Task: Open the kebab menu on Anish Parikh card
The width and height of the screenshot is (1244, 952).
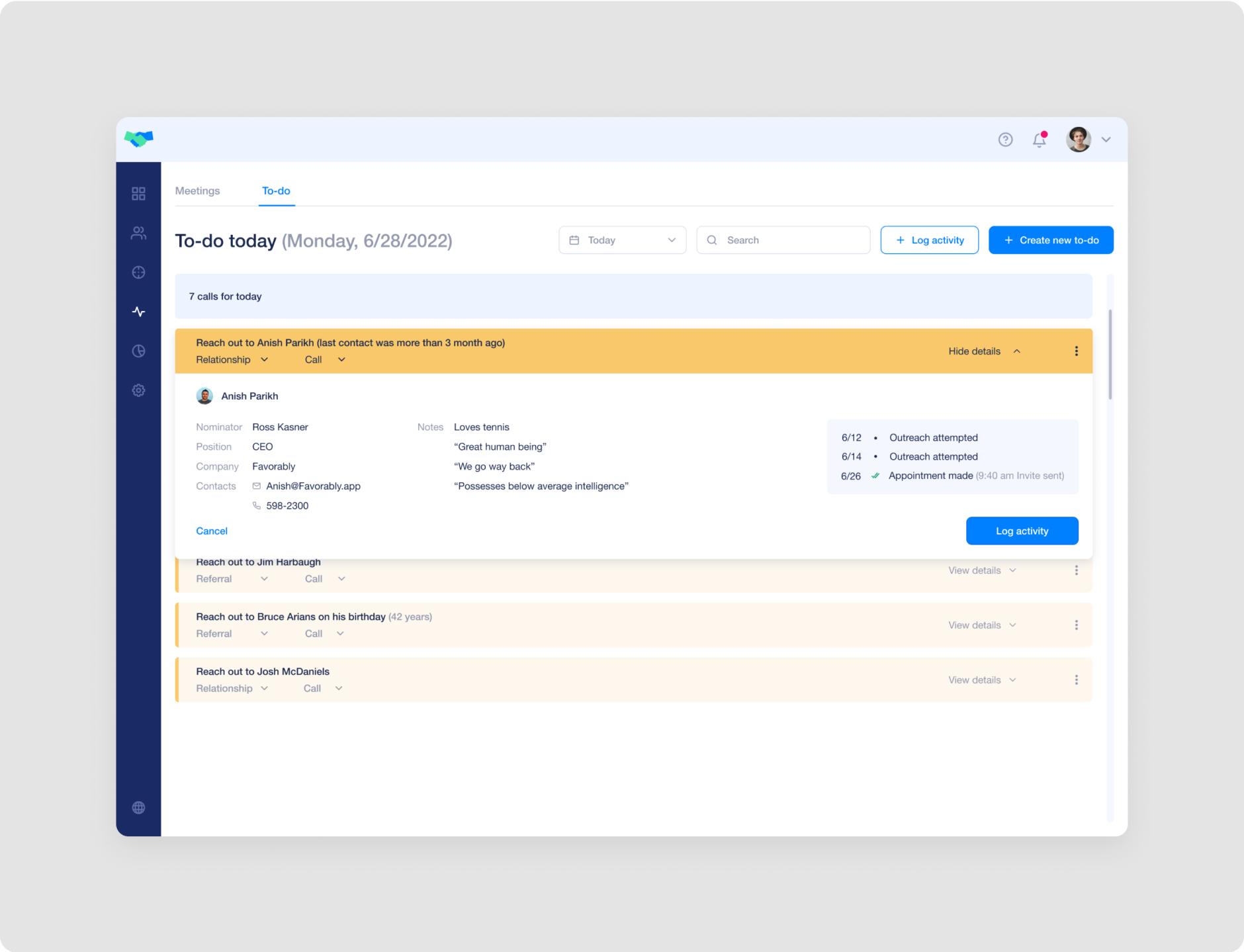Action: [x=1077, y=351]
